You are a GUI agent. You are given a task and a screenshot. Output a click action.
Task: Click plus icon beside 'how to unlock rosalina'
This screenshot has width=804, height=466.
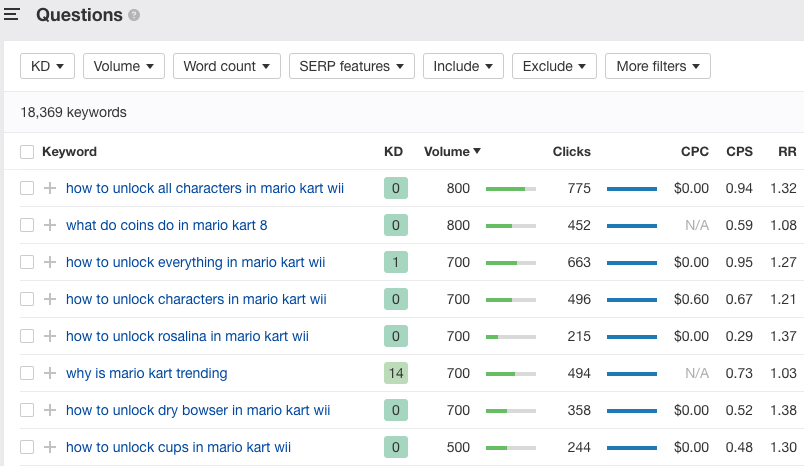coord(50,336)
